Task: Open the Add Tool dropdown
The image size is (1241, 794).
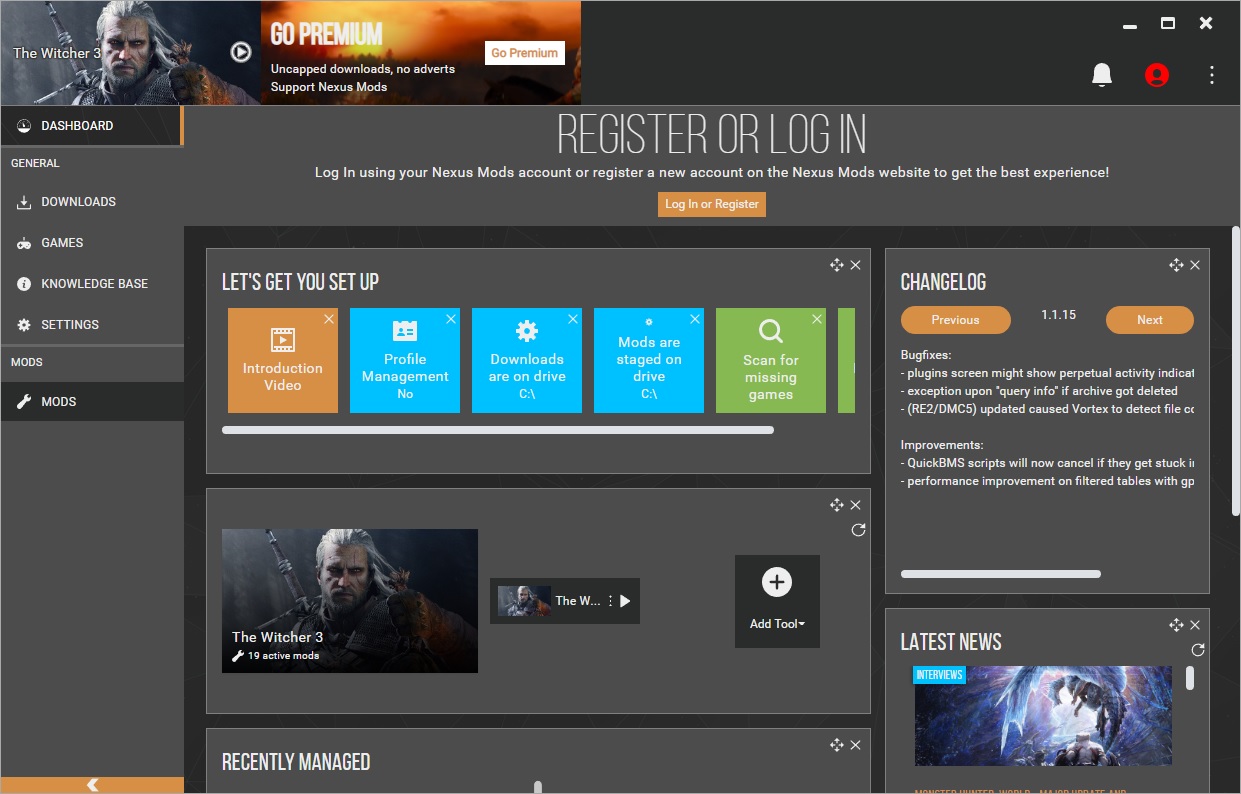Action: coord(777,601)
